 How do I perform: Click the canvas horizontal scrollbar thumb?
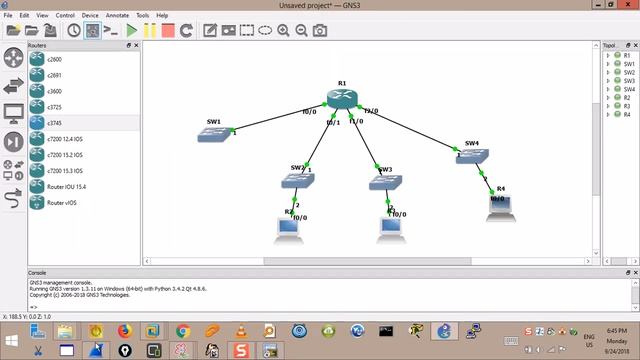pos(367,261)
